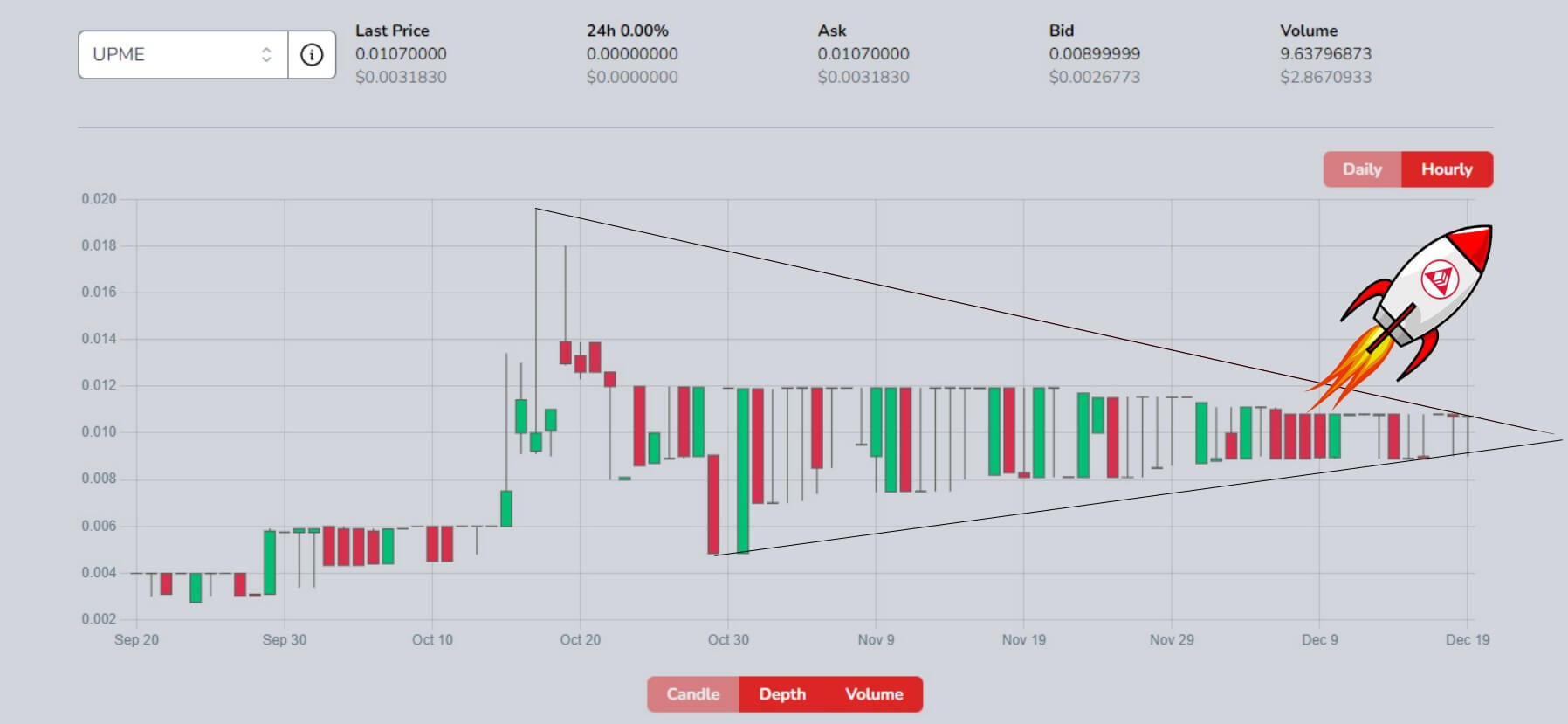The width and height of the screenshot is (1568, 724).
Task: Click the Volume dollar value $2.8670933
Action: point(1326,77)
